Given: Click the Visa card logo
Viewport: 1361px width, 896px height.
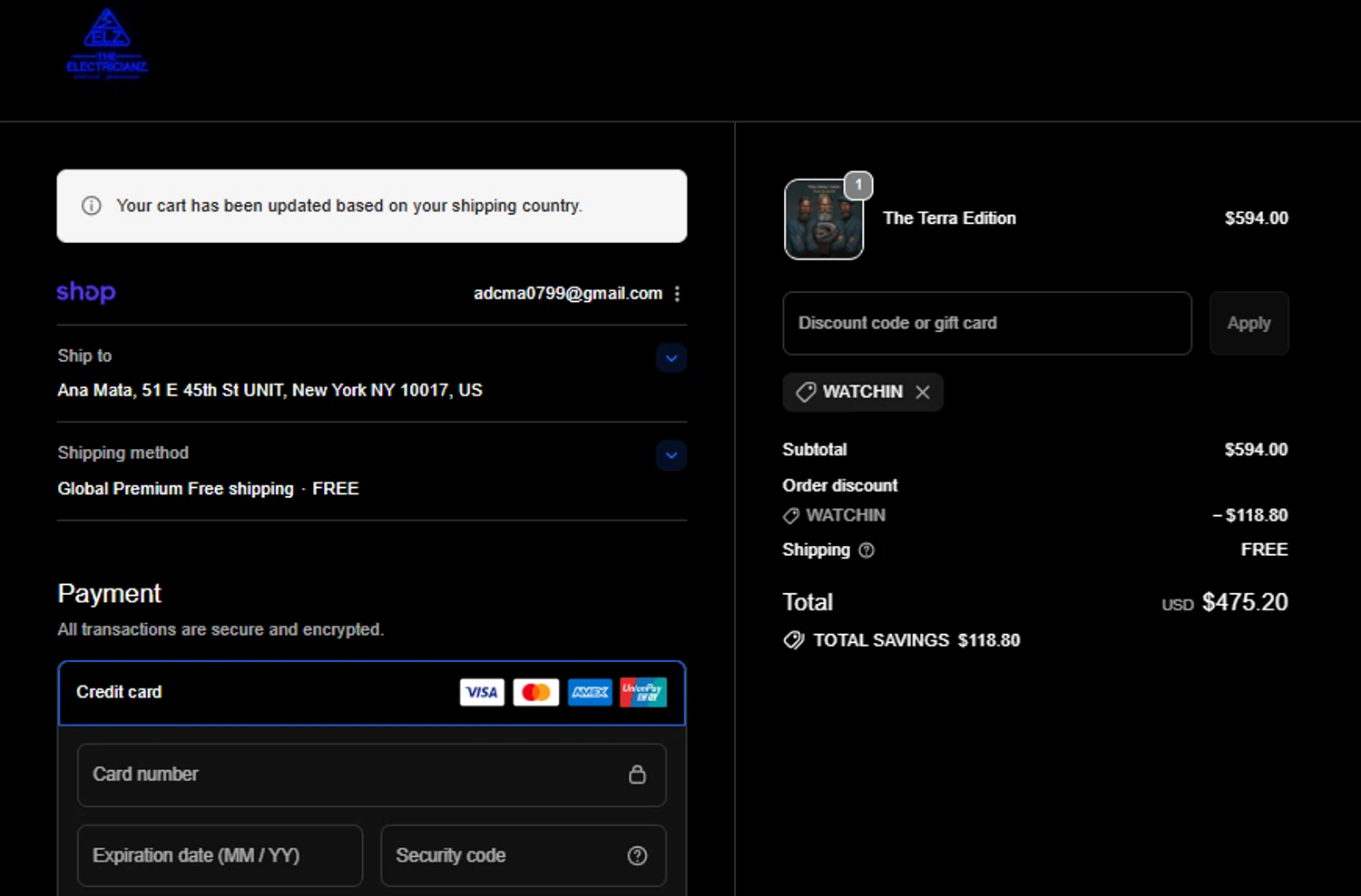Looking at the screenshot, I should pyautogui.click(x=482, y=693).
